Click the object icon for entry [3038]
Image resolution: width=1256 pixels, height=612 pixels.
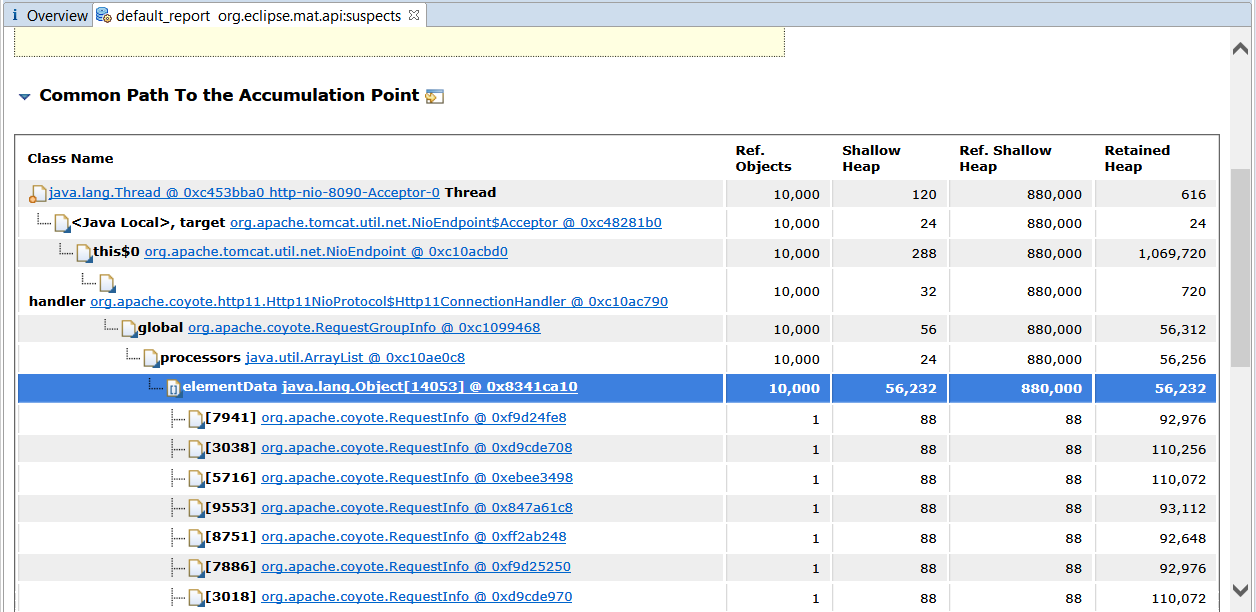pos(196,449)
